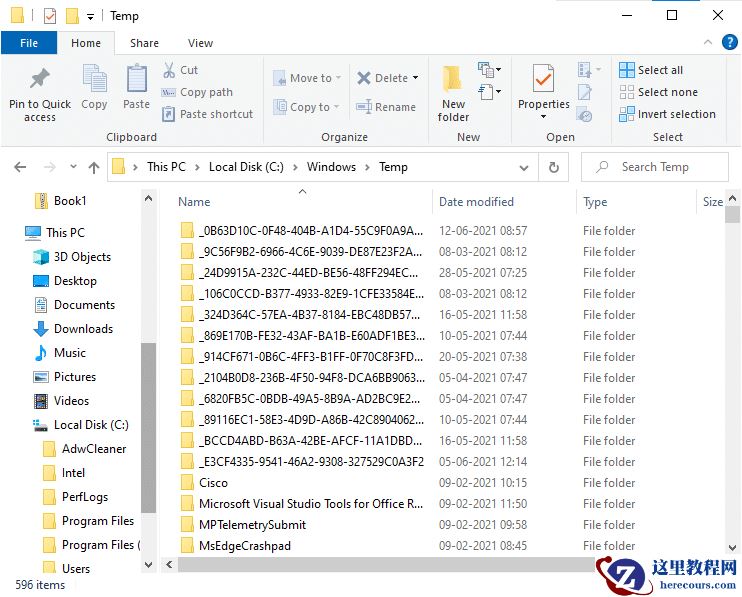Click Copy path in the ribbon

point(197,92)
